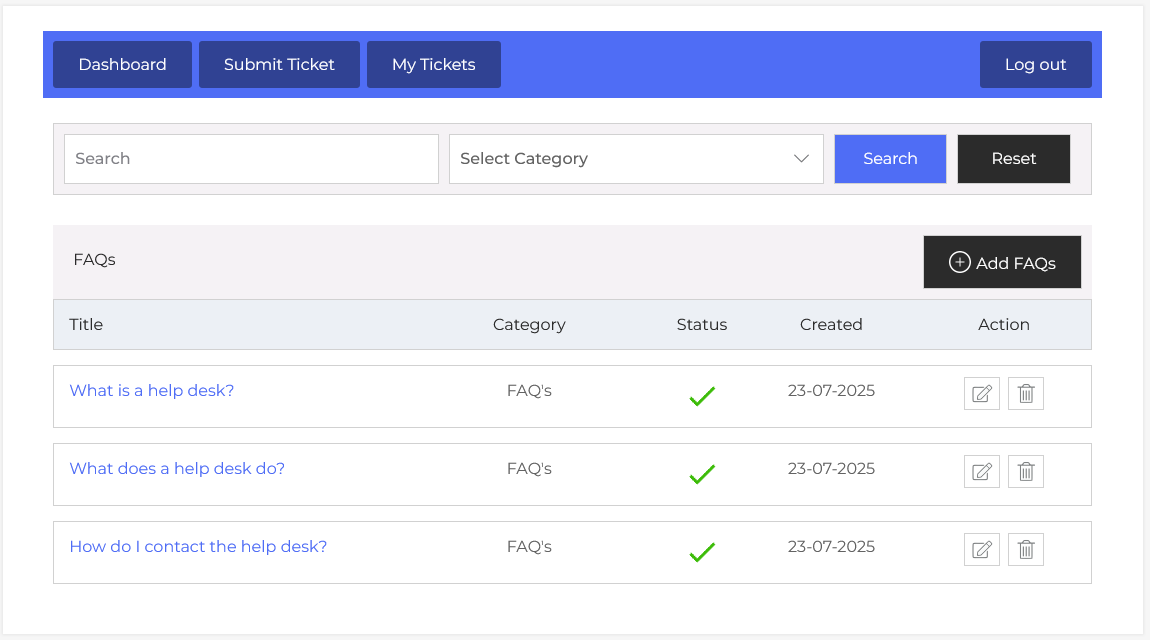Viewport: 1150px width, 640px height.
Task: Toggle status checkmark for 'What does a help desk do?'
Action: (x=702, y=474)
